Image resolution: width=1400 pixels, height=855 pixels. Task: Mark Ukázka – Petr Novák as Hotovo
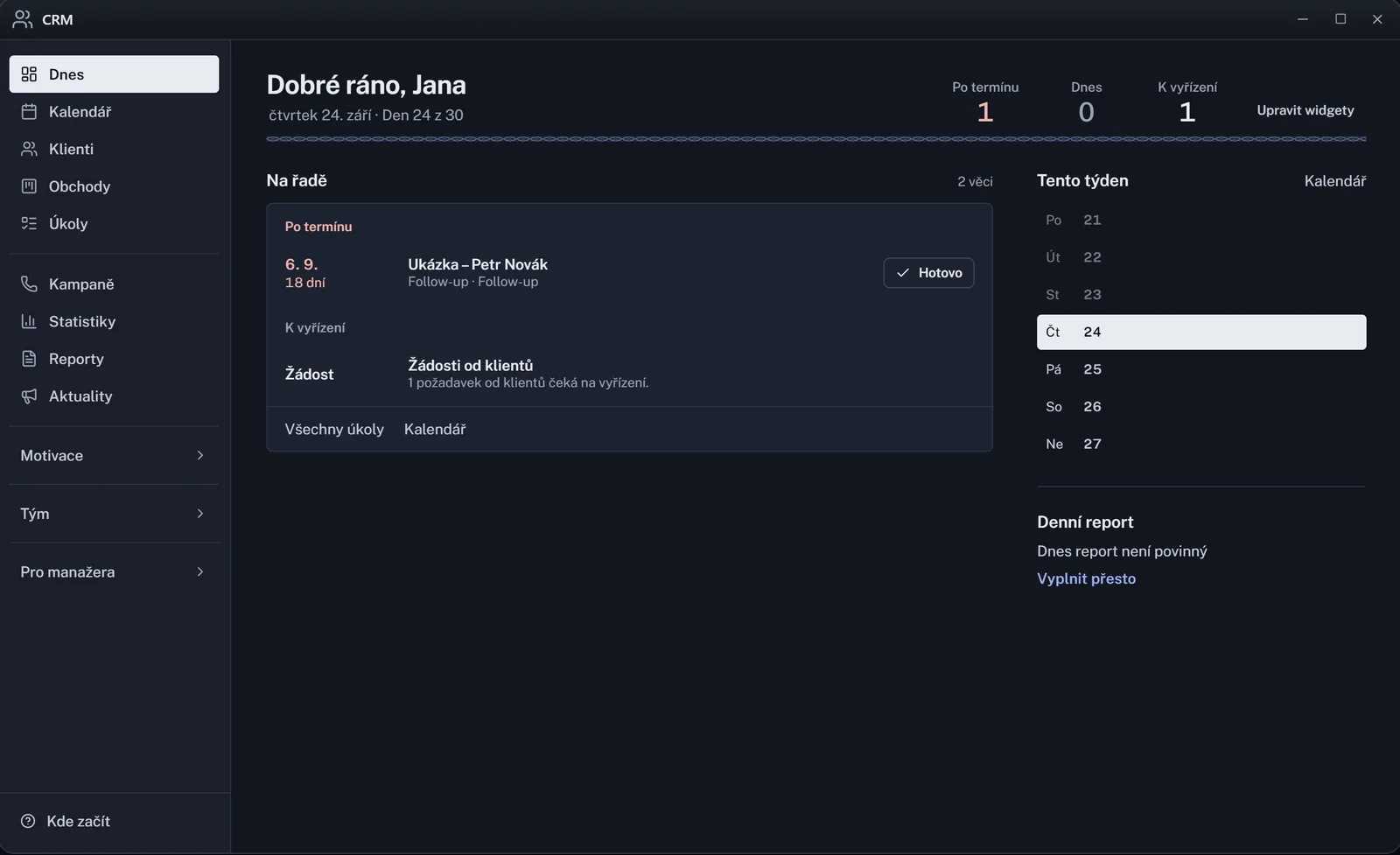pos(928,273)
